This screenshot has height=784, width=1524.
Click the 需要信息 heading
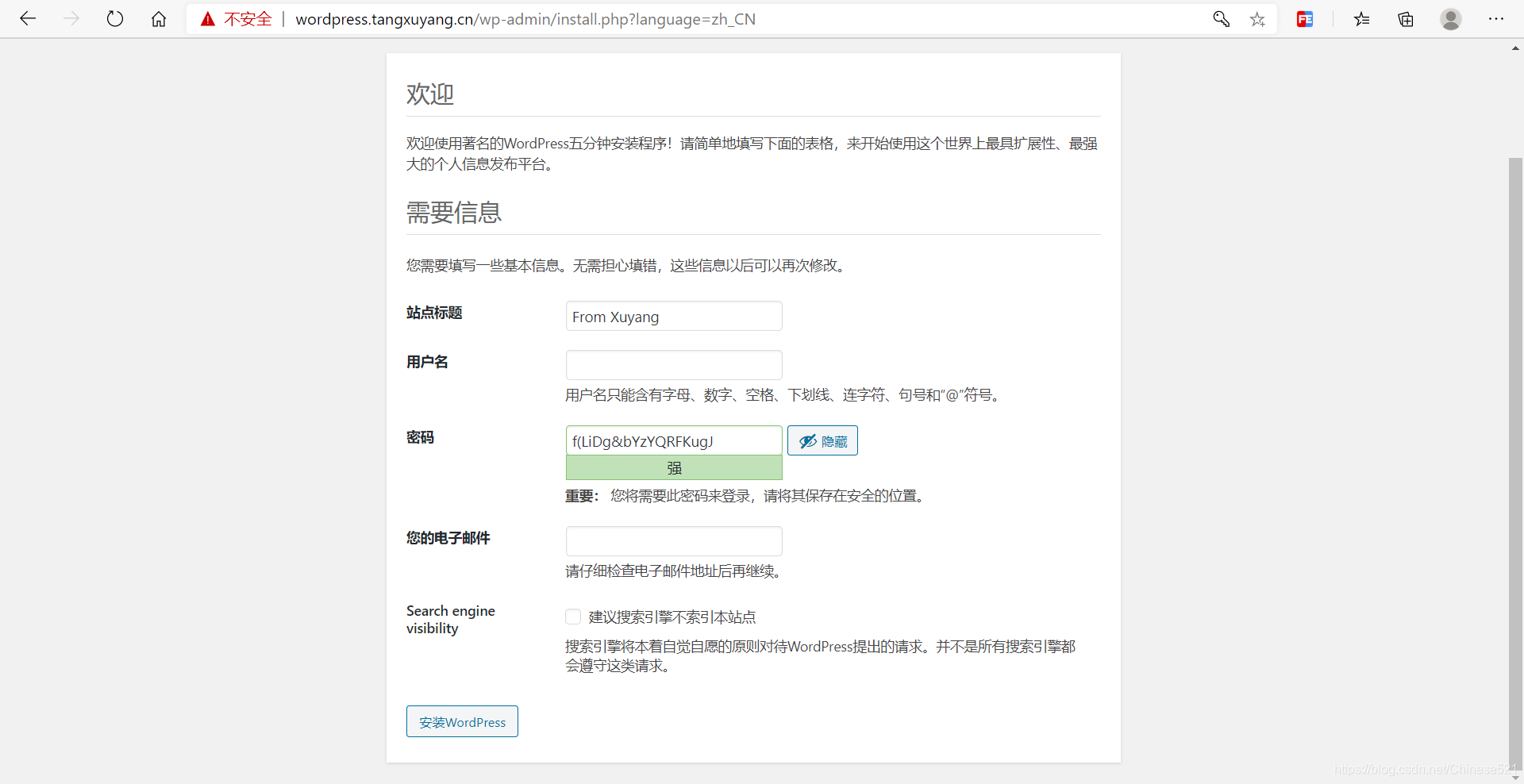[454, 213]
